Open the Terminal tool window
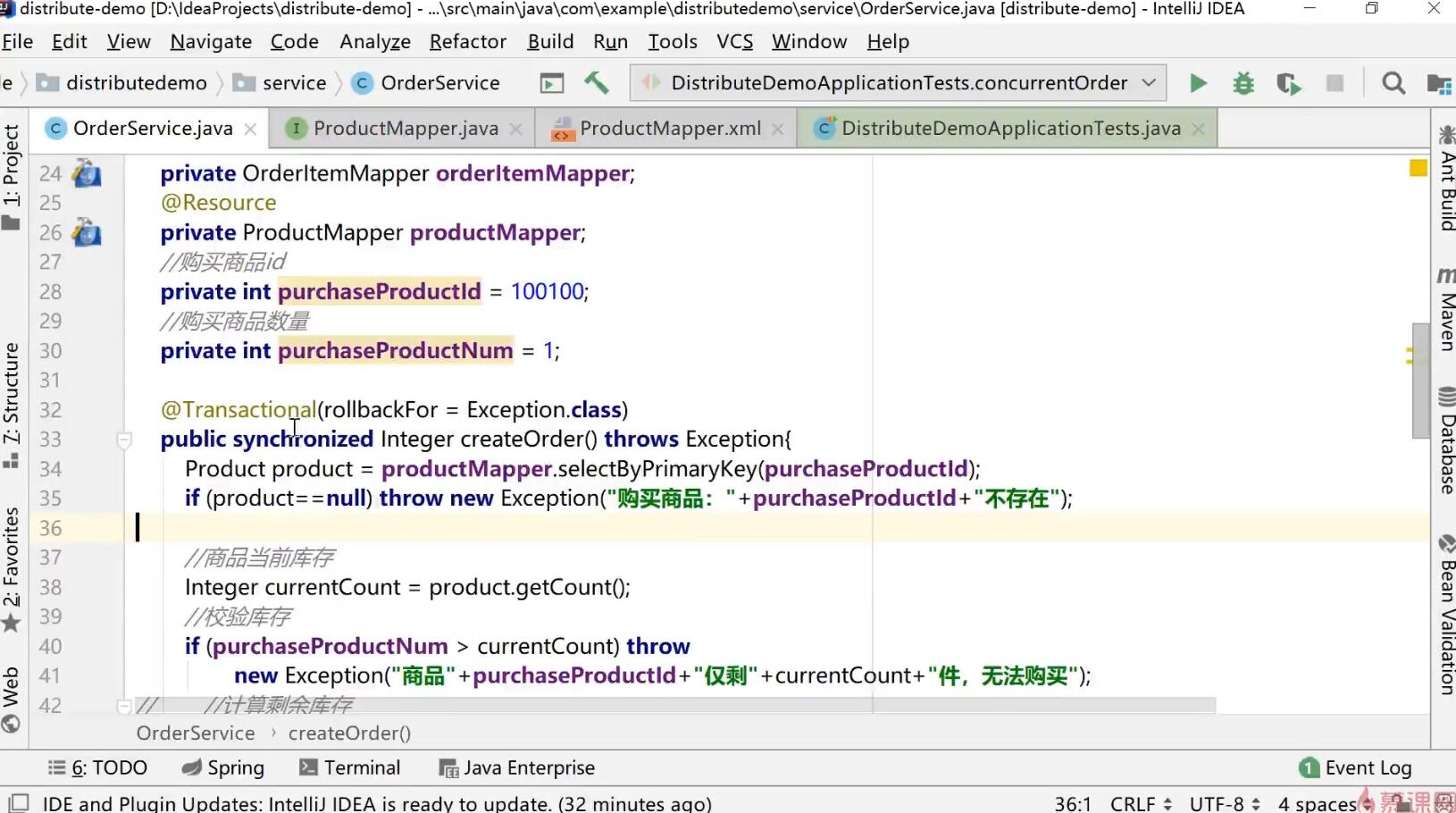 tap(350, 767)
